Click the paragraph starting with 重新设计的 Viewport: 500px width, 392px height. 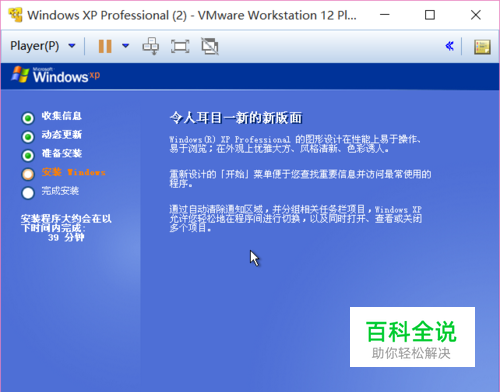click(x=300, y=179)
